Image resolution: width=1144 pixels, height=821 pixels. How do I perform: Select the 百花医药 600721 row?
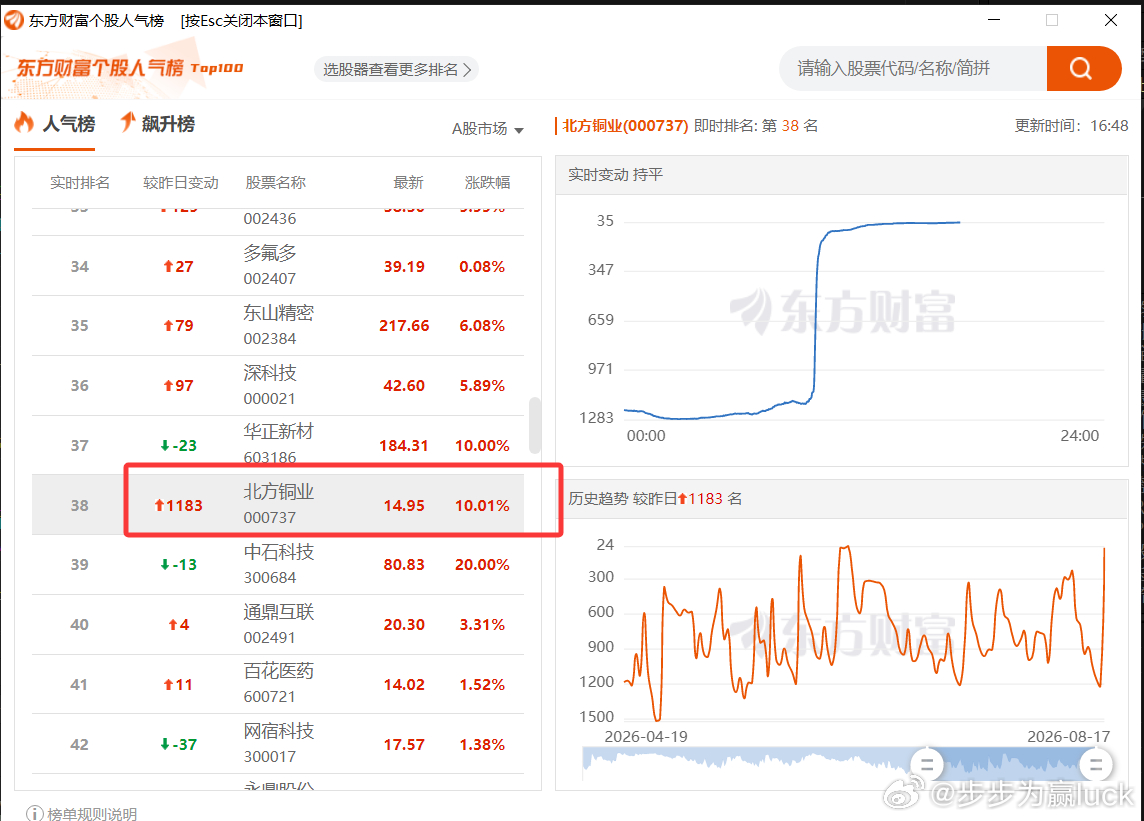278,684
